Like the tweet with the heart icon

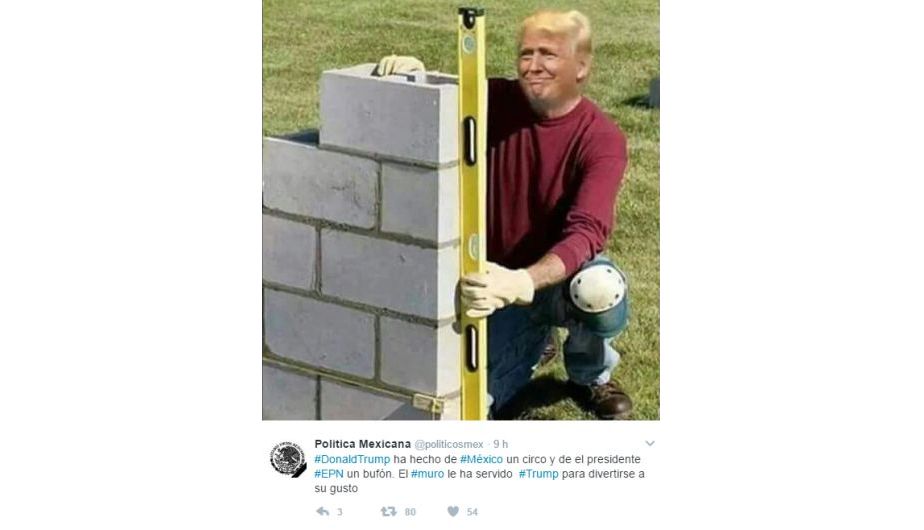pos(453,512)
